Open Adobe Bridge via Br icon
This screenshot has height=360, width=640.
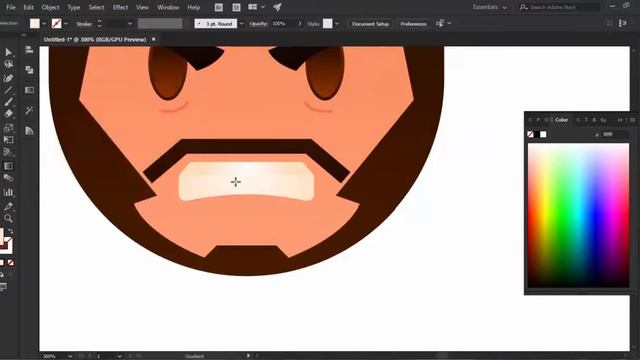(x=219, y=7)
